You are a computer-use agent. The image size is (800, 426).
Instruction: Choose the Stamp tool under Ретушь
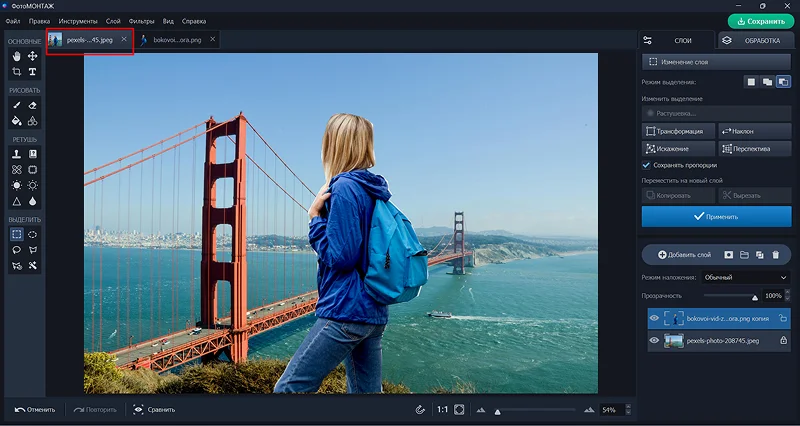pos(17,154)
